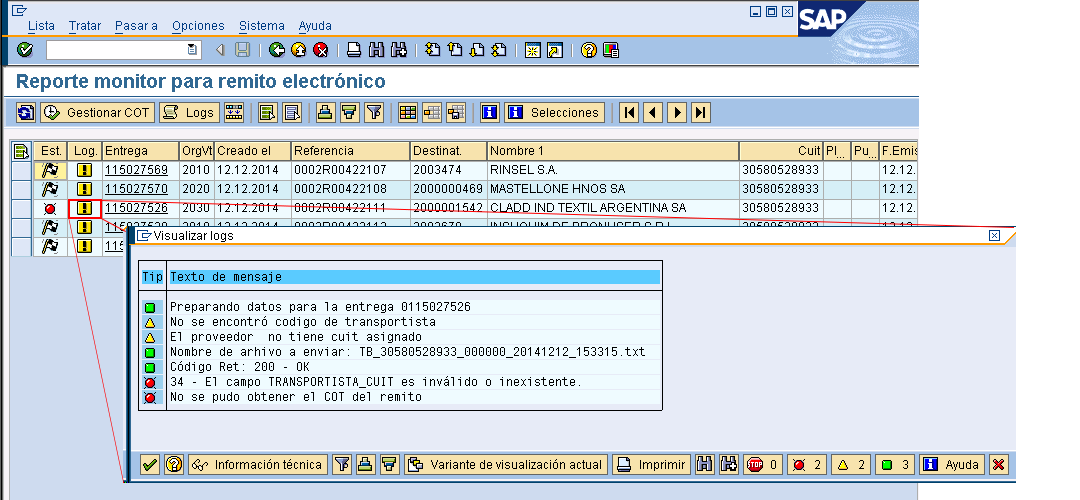
Task: Select the row selector for MASTELLONE HNOS SA row
Action: pyautogui.click(x=22, y=189)
